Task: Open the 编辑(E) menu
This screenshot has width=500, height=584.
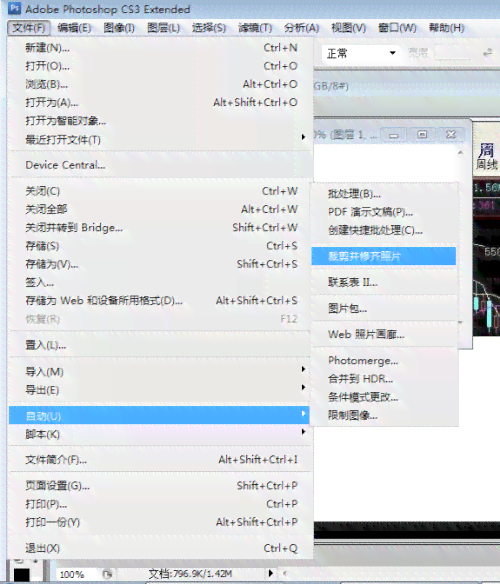Action: coord(74,28)
